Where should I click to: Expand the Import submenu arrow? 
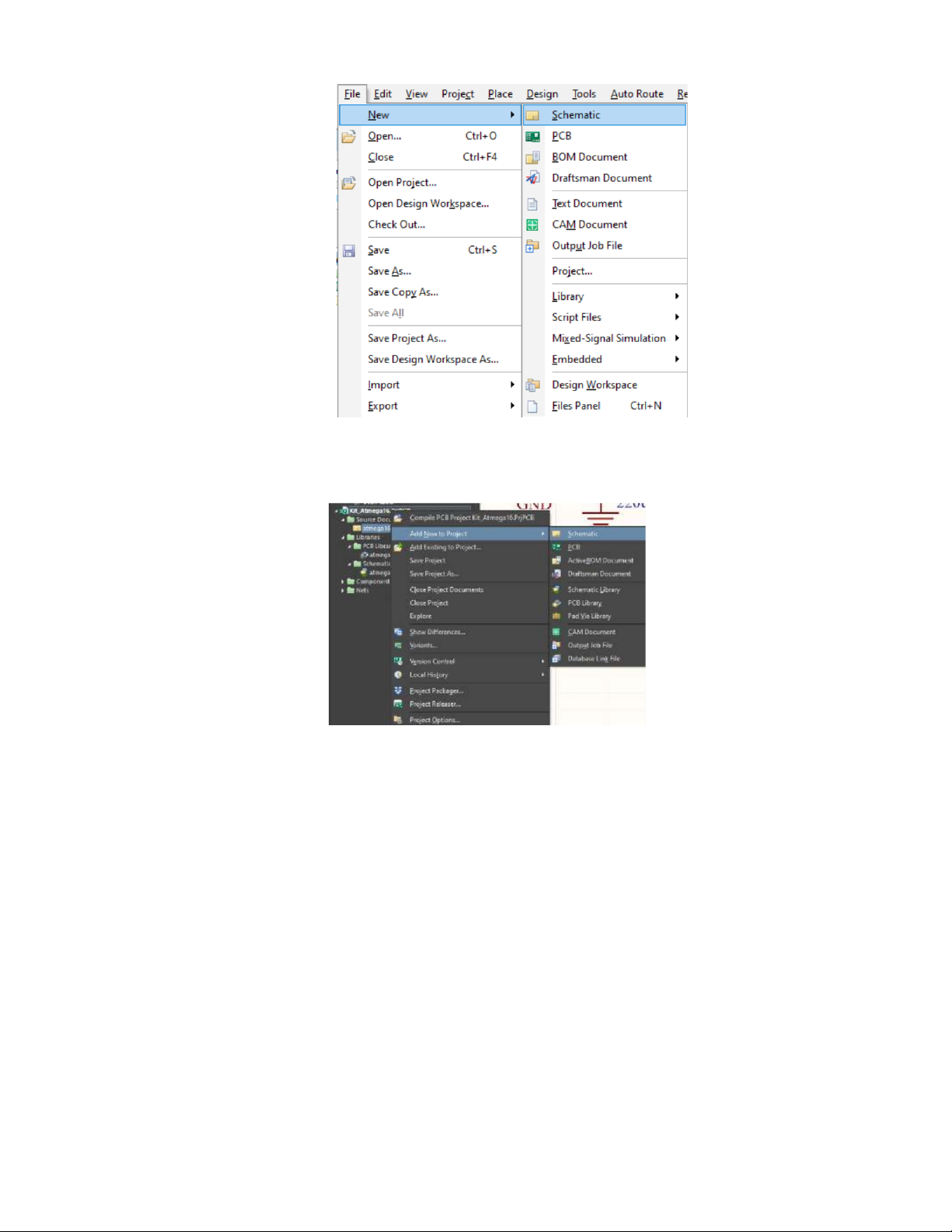512,385
